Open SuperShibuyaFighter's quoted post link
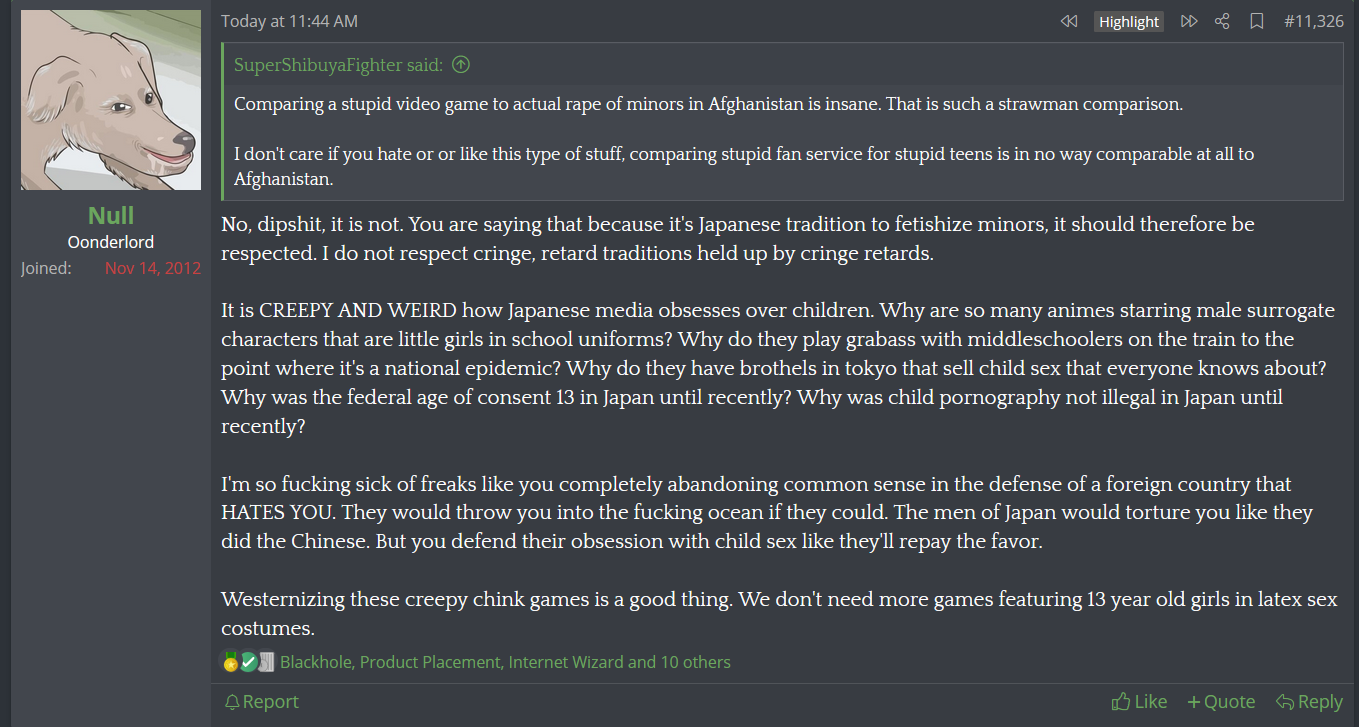The height and width of the screenshot is (727, 1359). pos(338,65)
